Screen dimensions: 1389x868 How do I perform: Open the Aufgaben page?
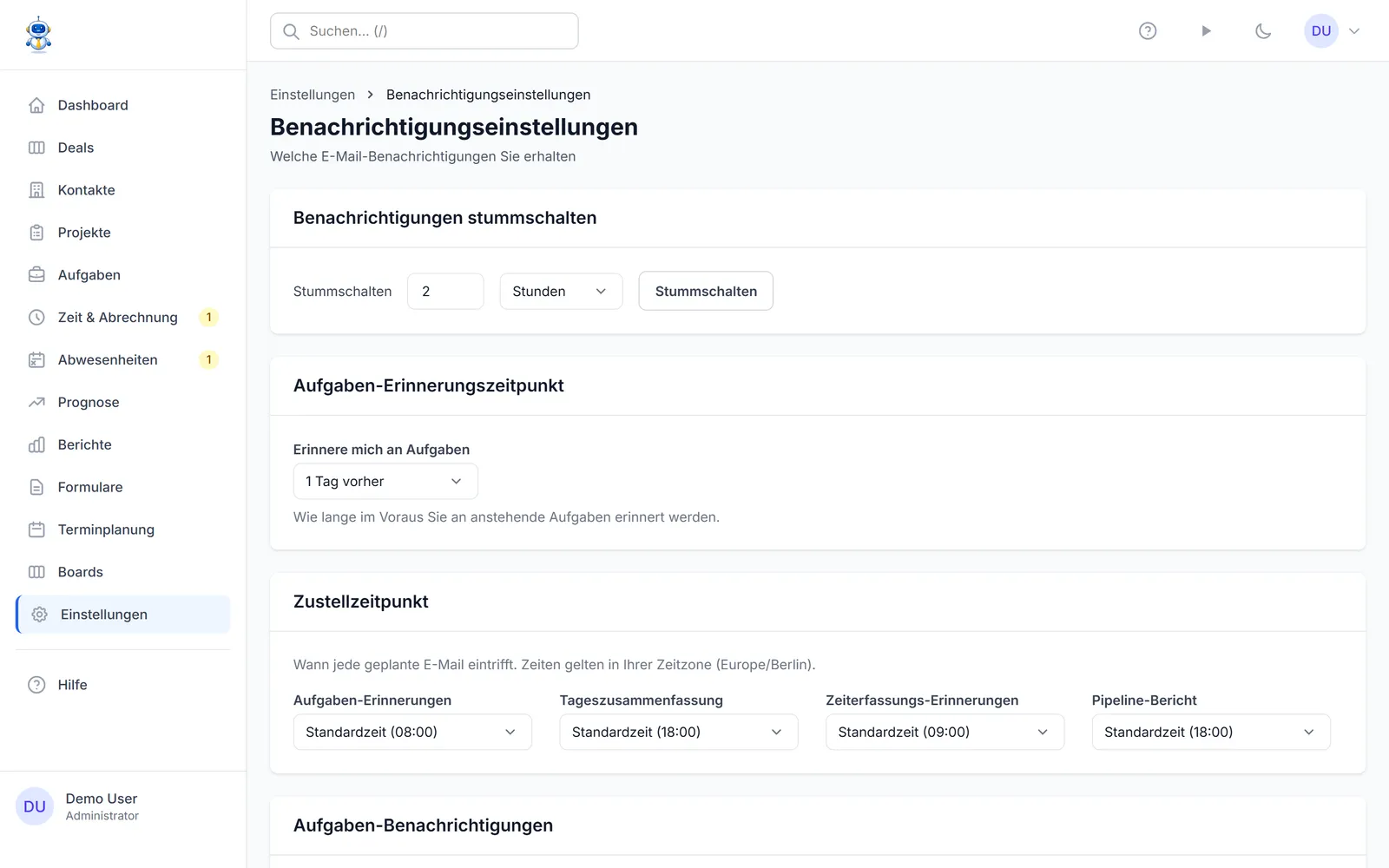coord(123,275)
